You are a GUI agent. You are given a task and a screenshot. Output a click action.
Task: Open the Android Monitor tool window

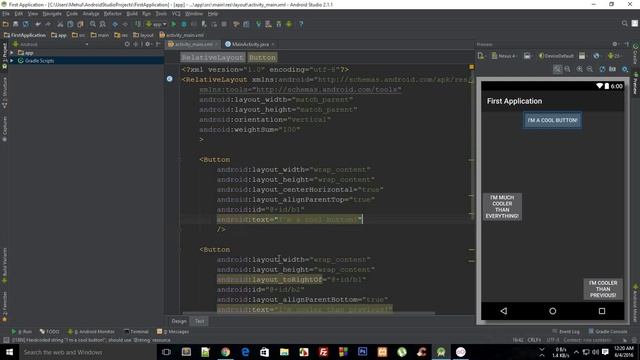pyautogui.click(x=91, y=332)
